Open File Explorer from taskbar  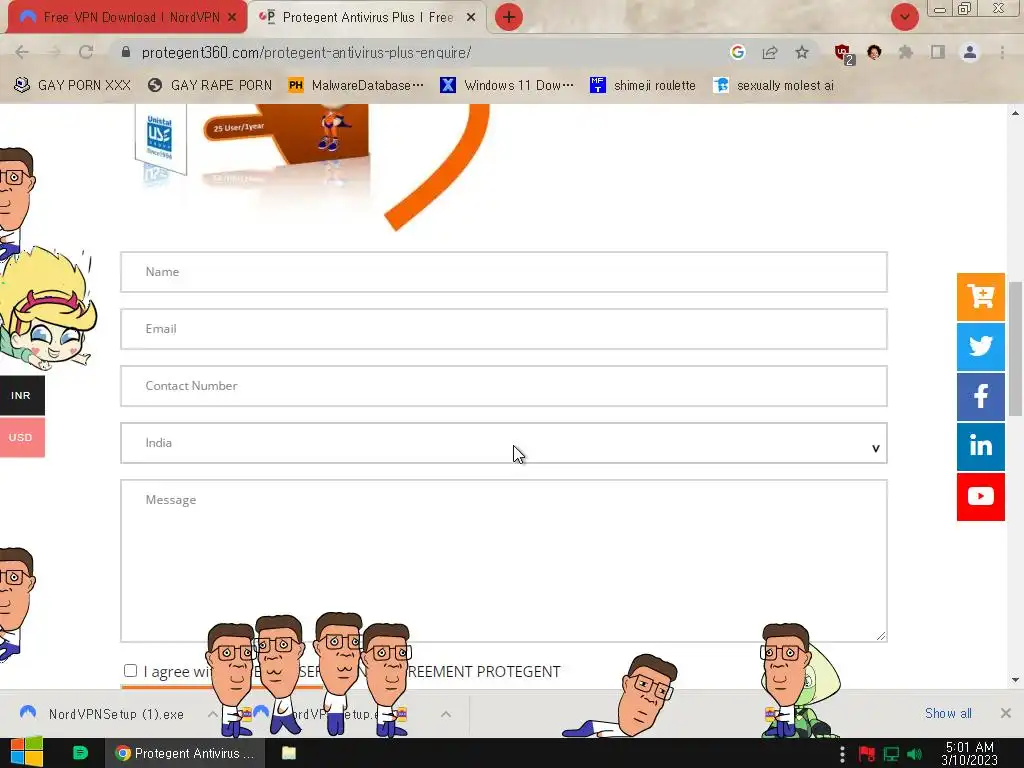pos(289,753)
